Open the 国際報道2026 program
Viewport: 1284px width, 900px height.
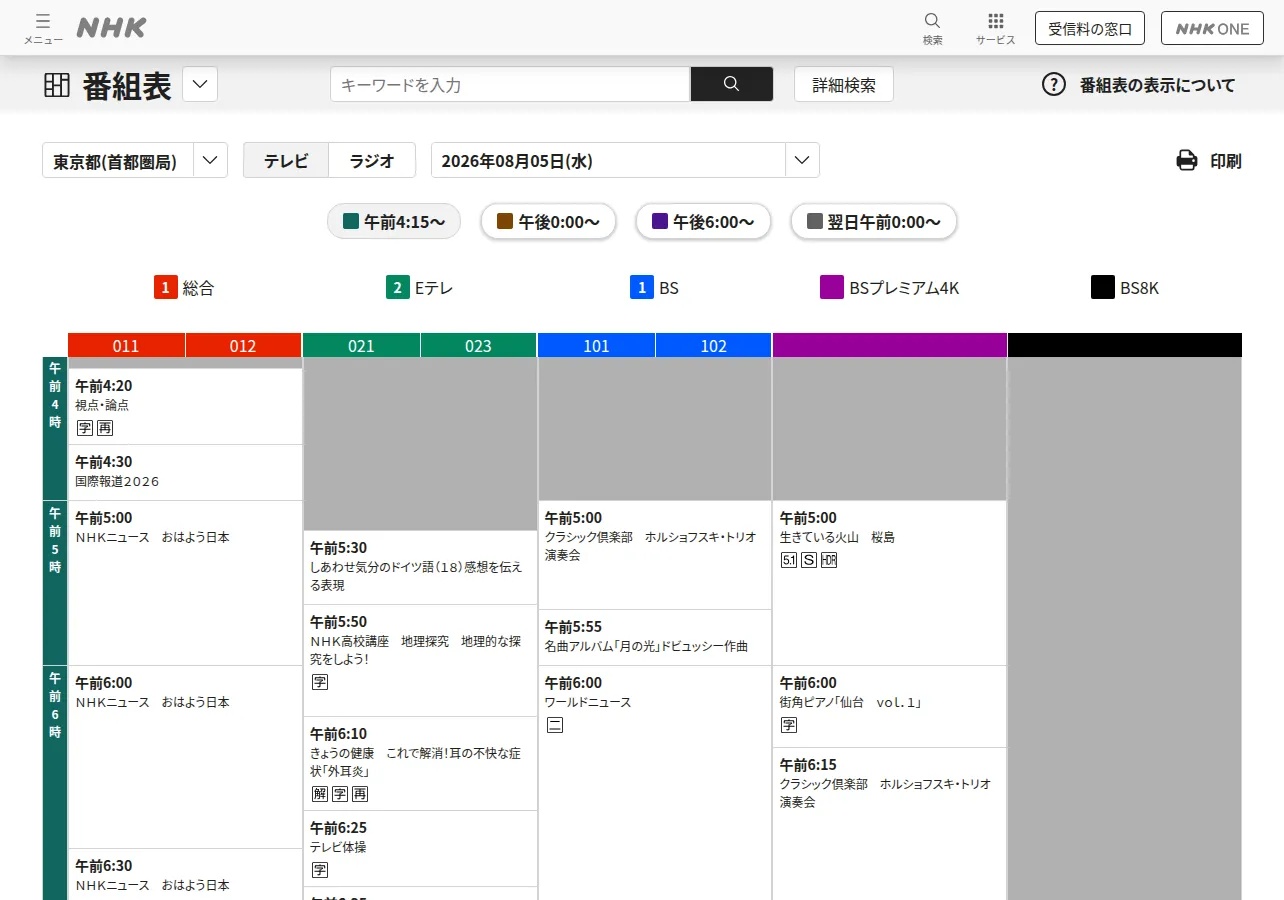tap(185, 473)
